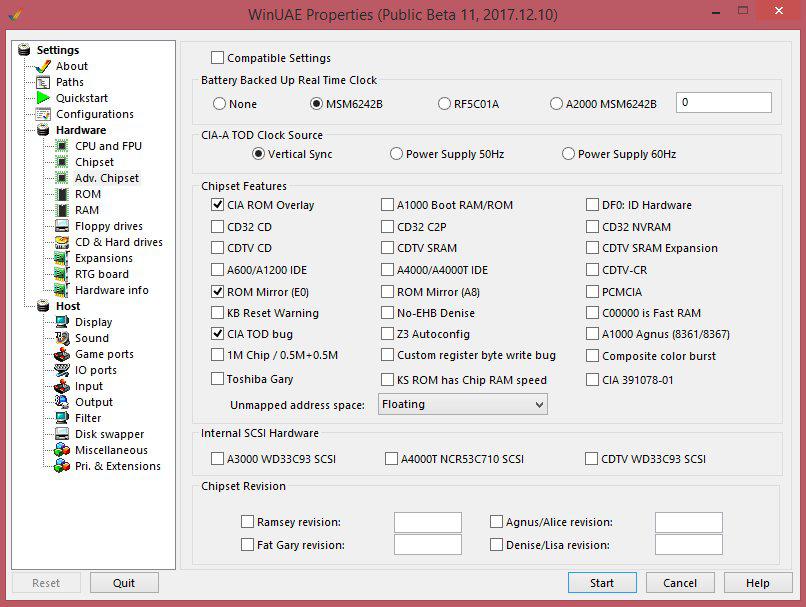Screen dimensions: 806x607
Task: Click the Hardware info icon
Action: click(x=62, y=290)
